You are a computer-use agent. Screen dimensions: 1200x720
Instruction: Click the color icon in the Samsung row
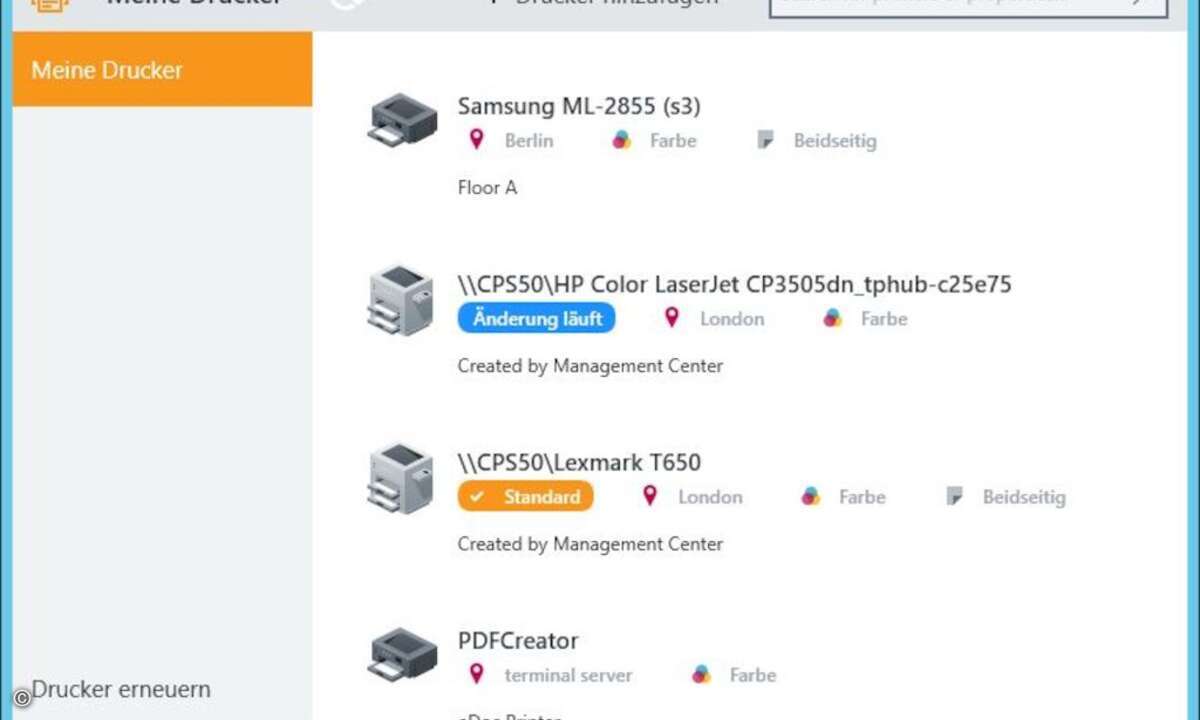[621, 140]
